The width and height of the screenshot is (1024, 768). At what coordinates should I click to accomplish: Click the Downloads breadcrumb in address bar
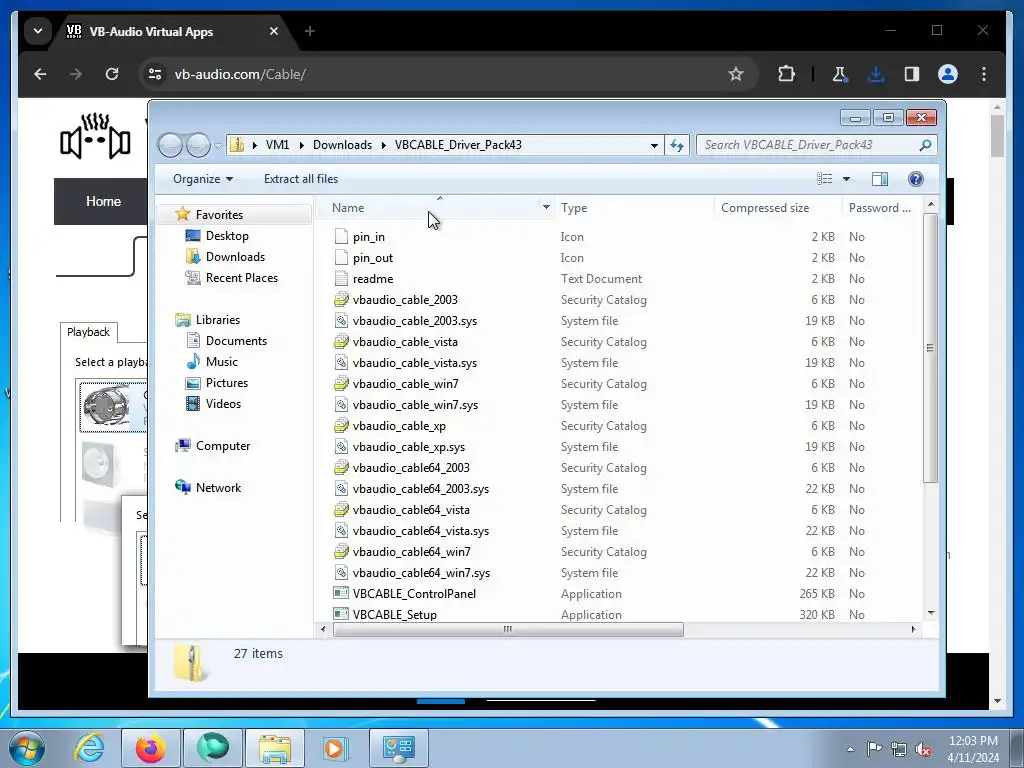pyautogui.click(x=342, y=145)
